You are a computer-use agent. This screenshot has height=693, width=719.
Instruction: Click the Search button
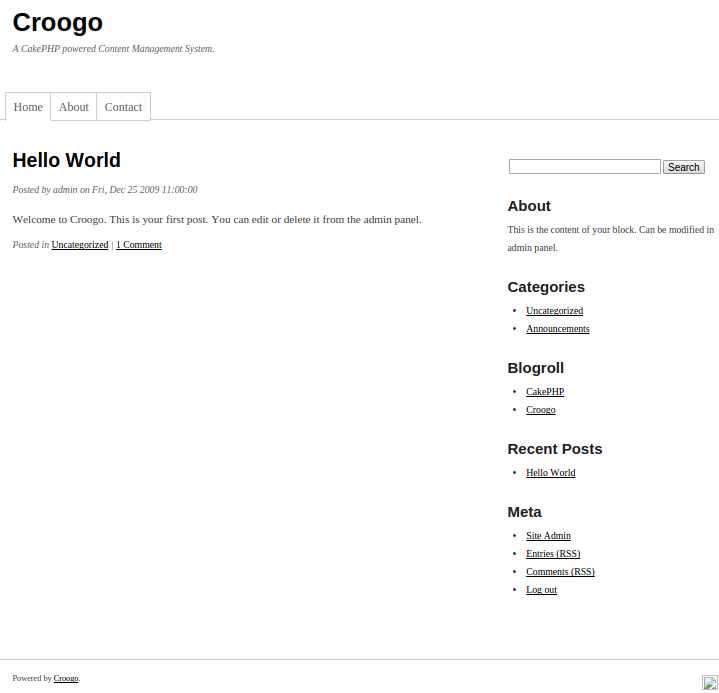(x=684, y=167)
